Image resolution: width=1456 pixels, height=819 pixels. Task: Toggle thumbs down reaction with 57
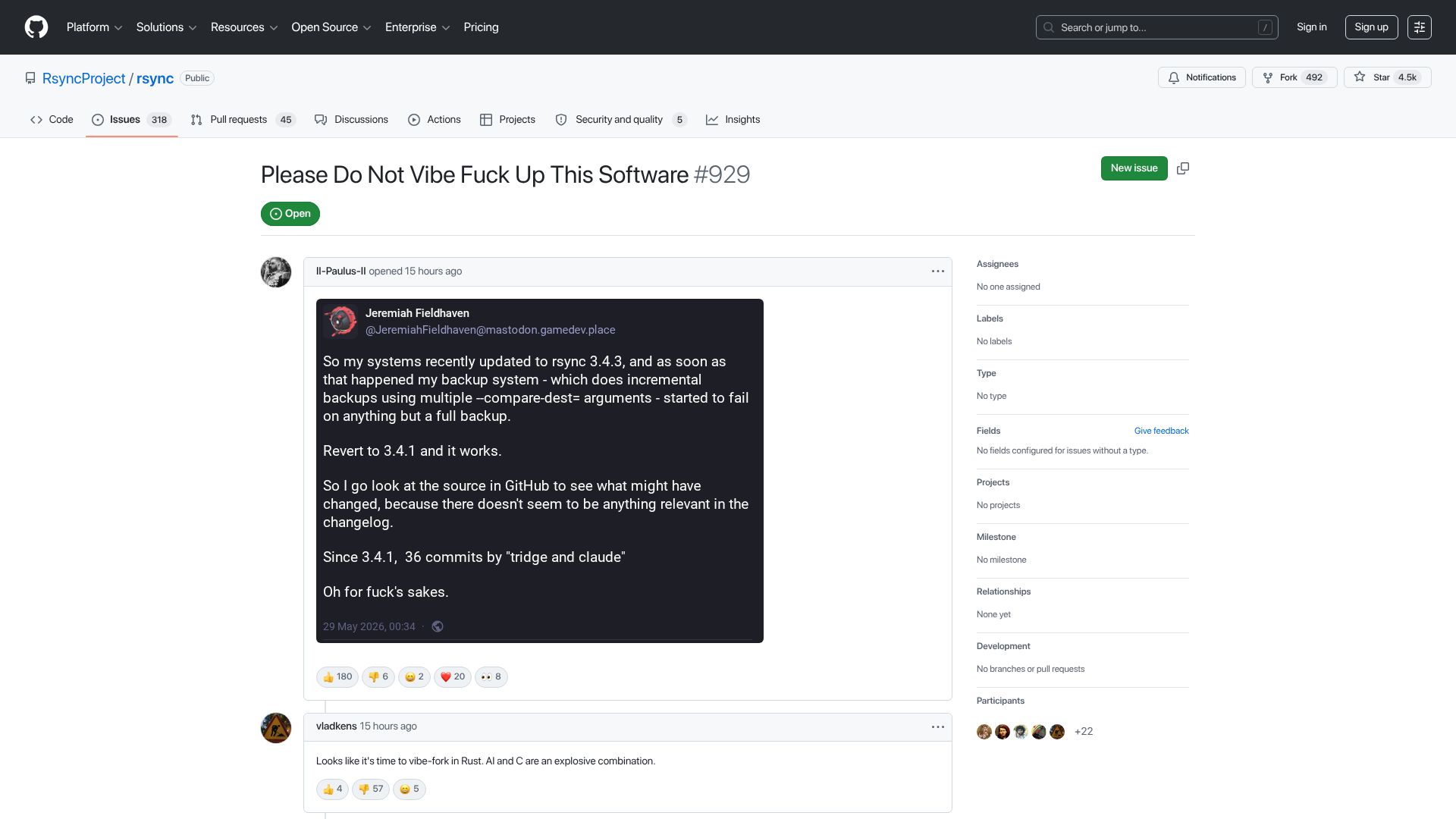coord(371,789)
